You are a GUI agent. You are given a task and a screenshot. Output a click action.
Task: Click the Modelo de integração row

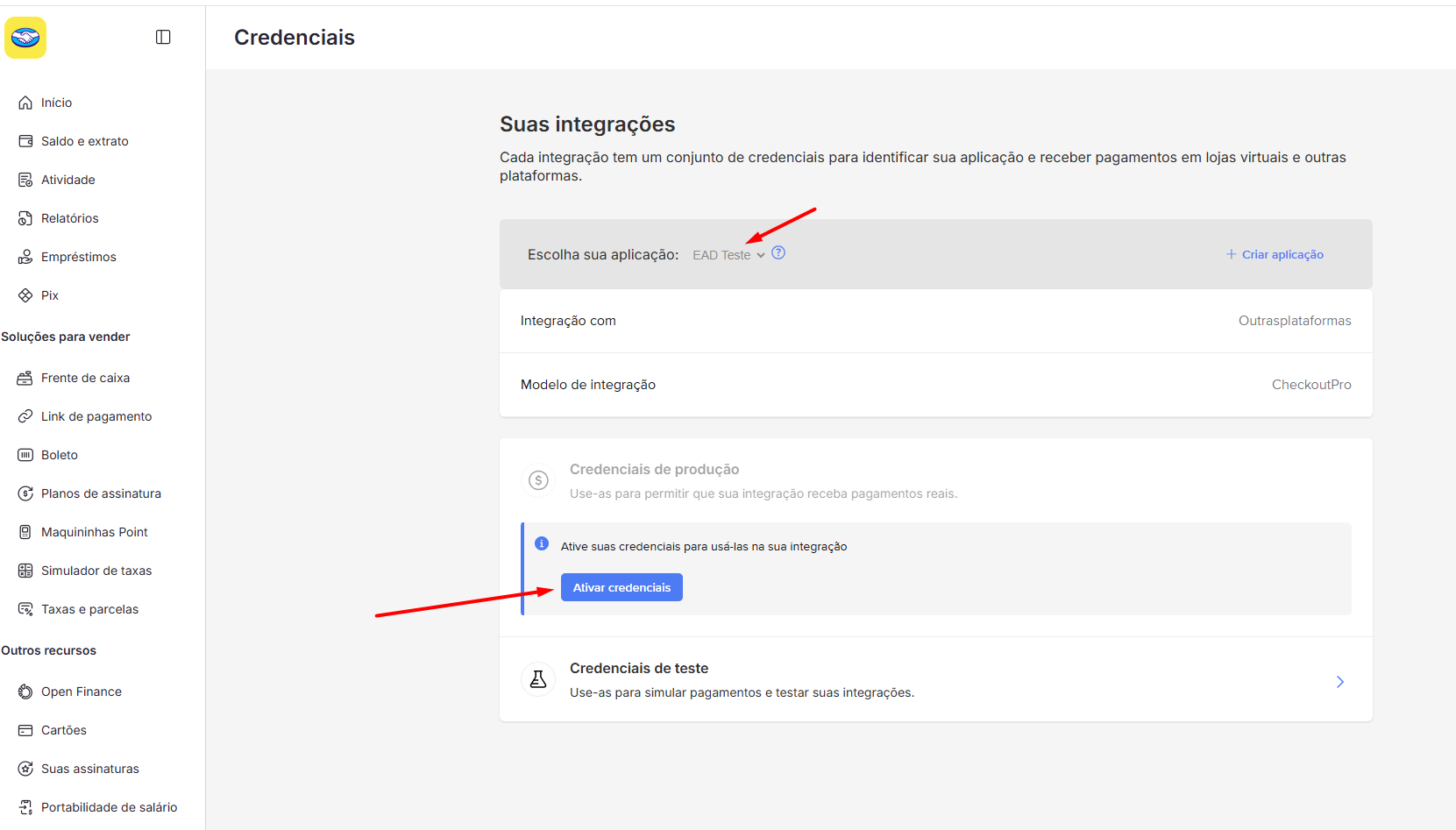coord(936,385)
